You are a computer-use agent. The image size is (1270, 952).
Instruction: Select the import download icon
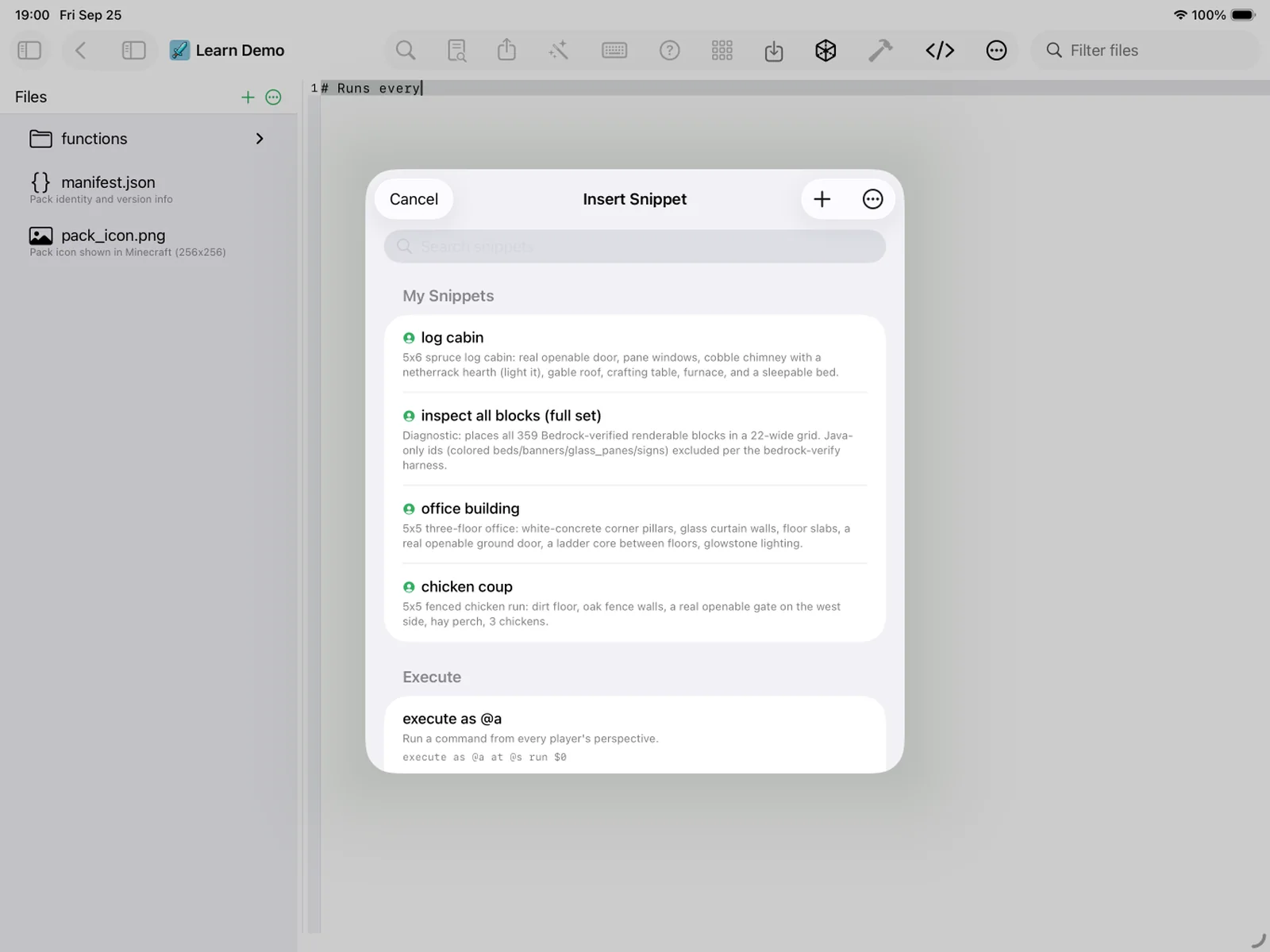tap(774, 52)
